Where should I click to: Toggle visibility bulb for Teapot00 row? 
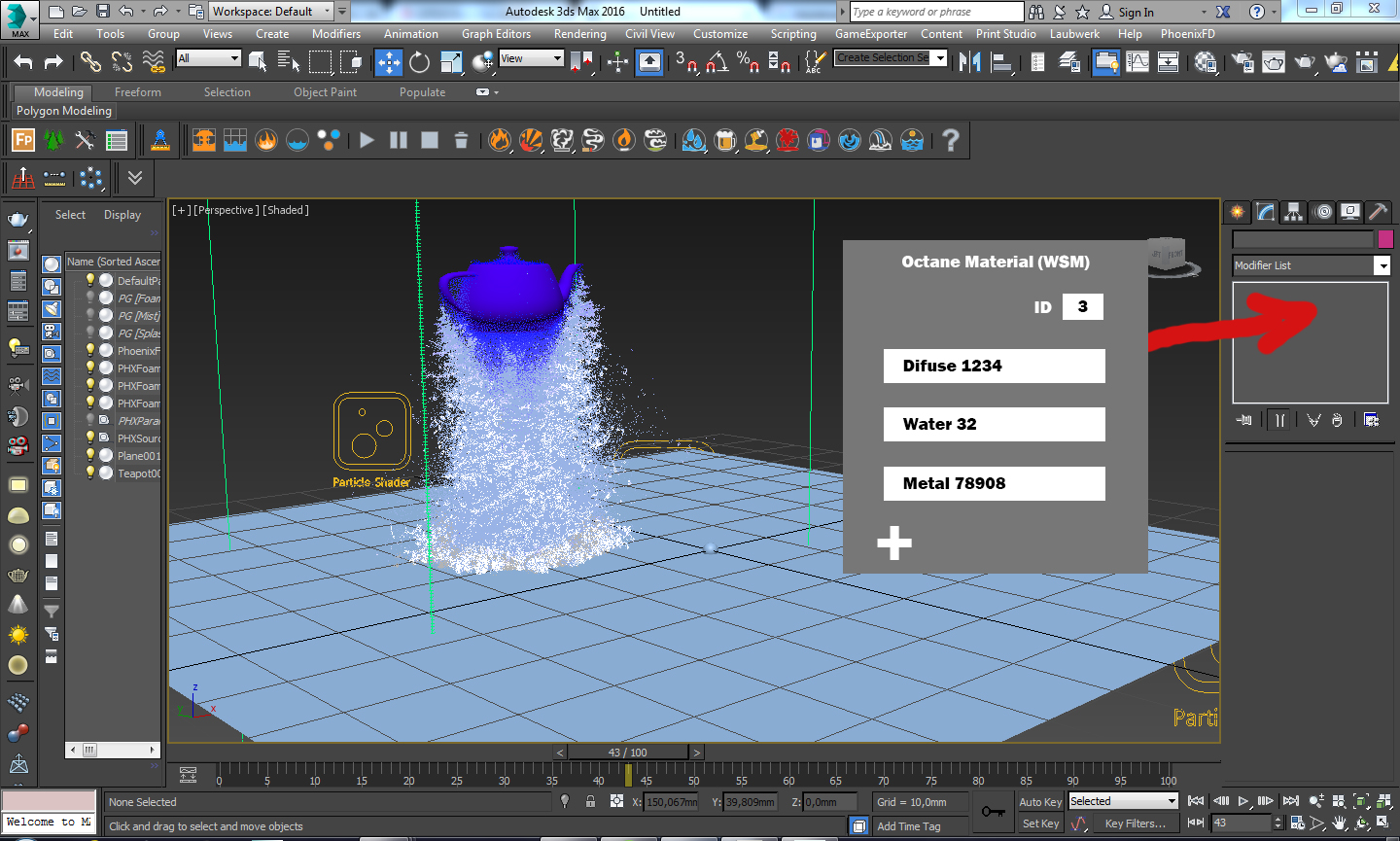tap(90, 473)
